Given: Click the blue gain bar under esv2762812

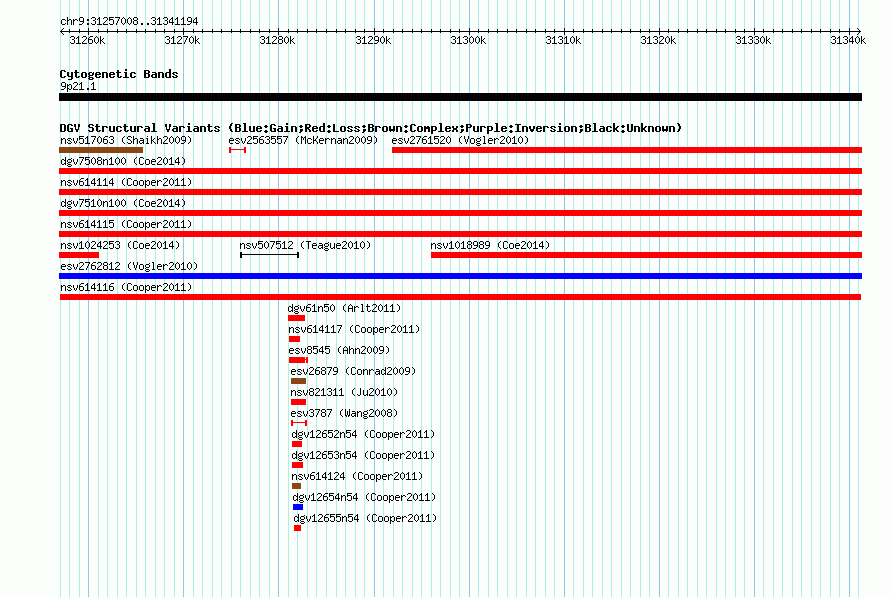Looking at the screenshot, I should point(460,276).
